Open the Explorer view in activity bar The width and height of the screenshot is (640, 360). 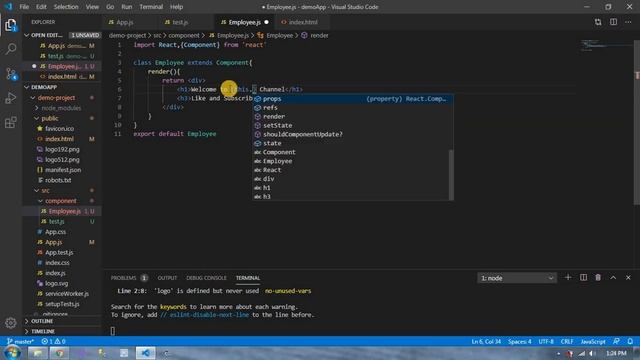tap(11, 25)
